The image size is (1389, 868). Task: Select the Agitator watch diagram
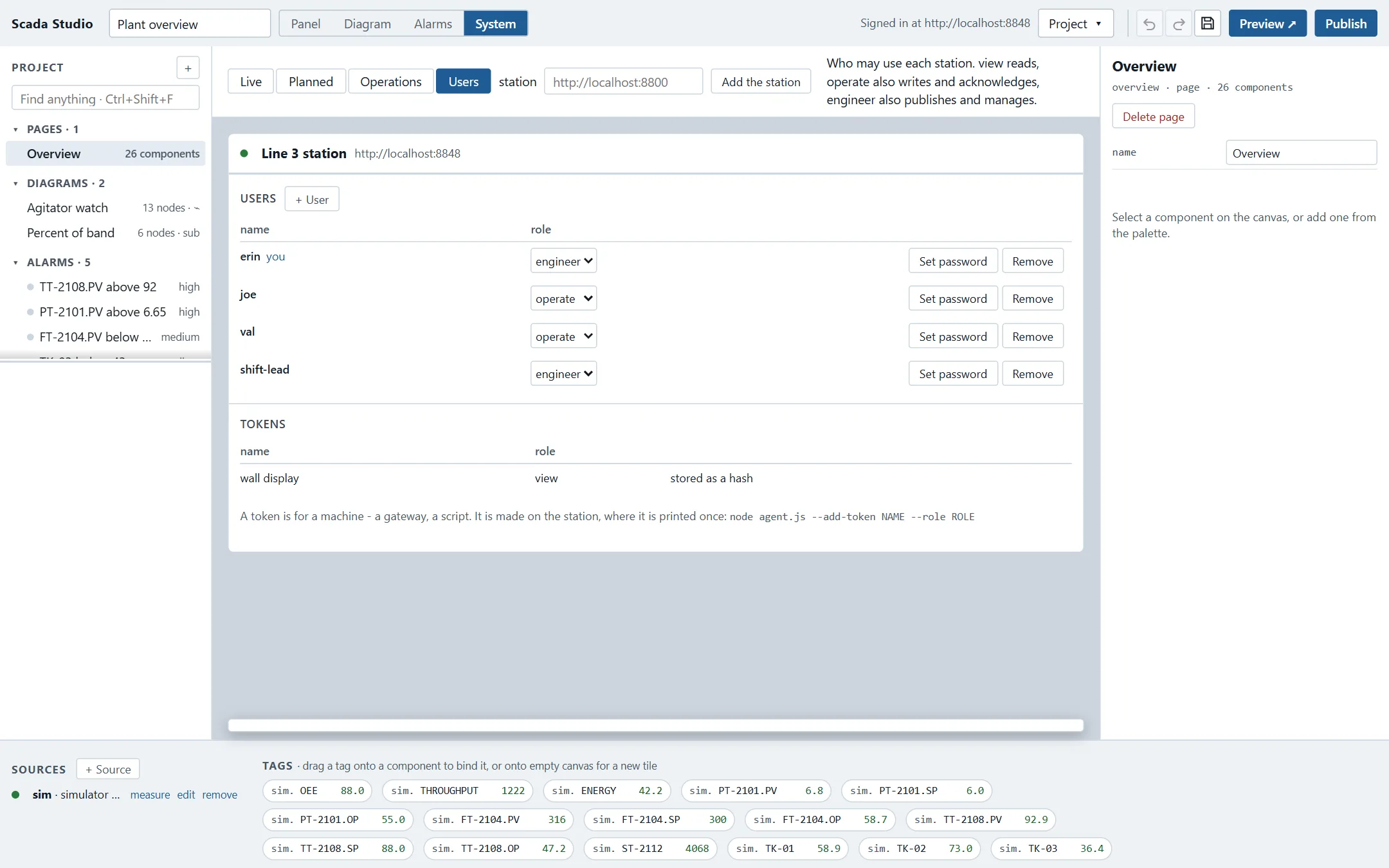pyautogui.click(x=106, y=208)
